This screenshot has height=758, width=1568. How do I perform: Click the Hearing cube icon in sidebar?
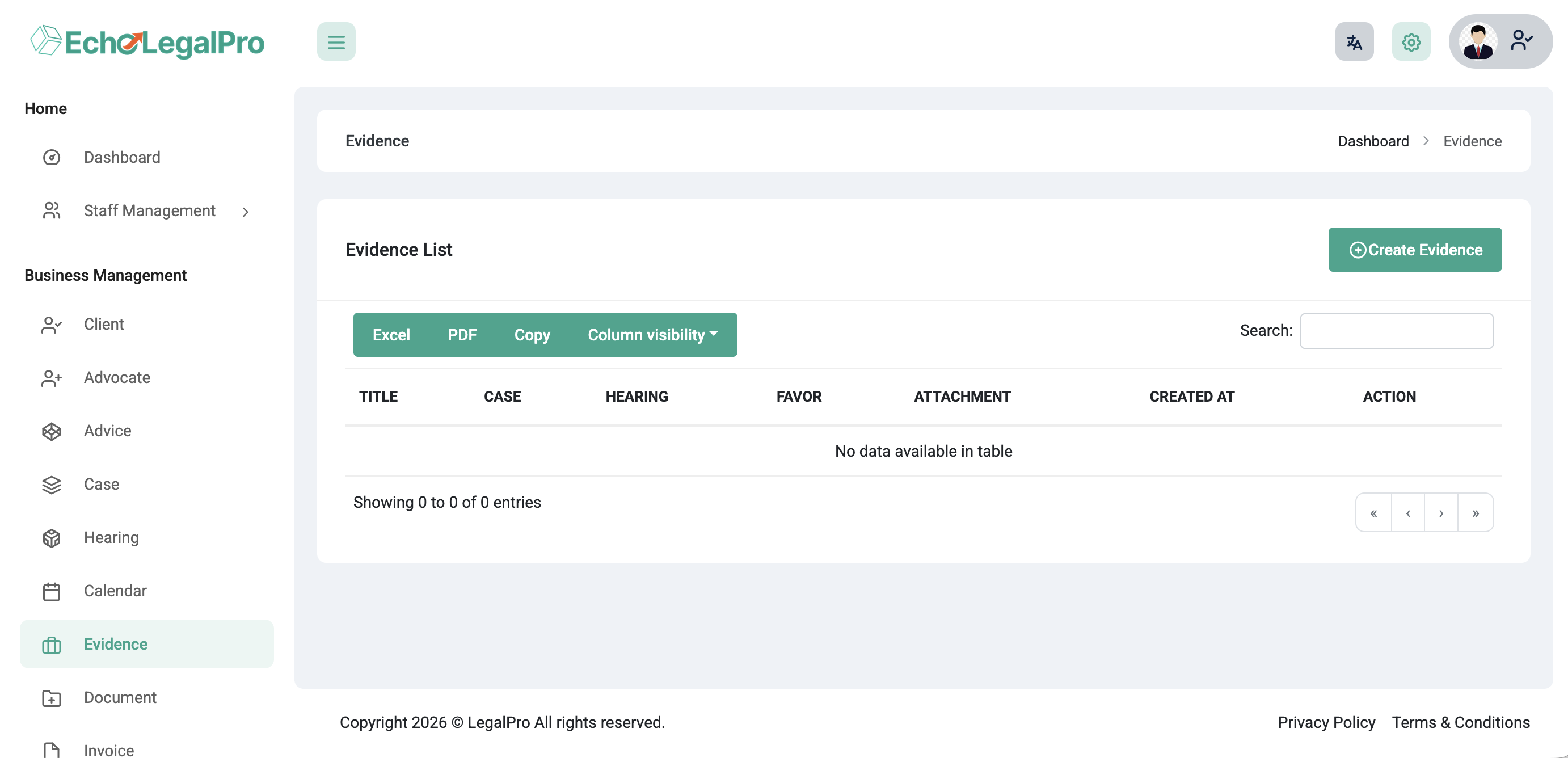coord(52,538)
